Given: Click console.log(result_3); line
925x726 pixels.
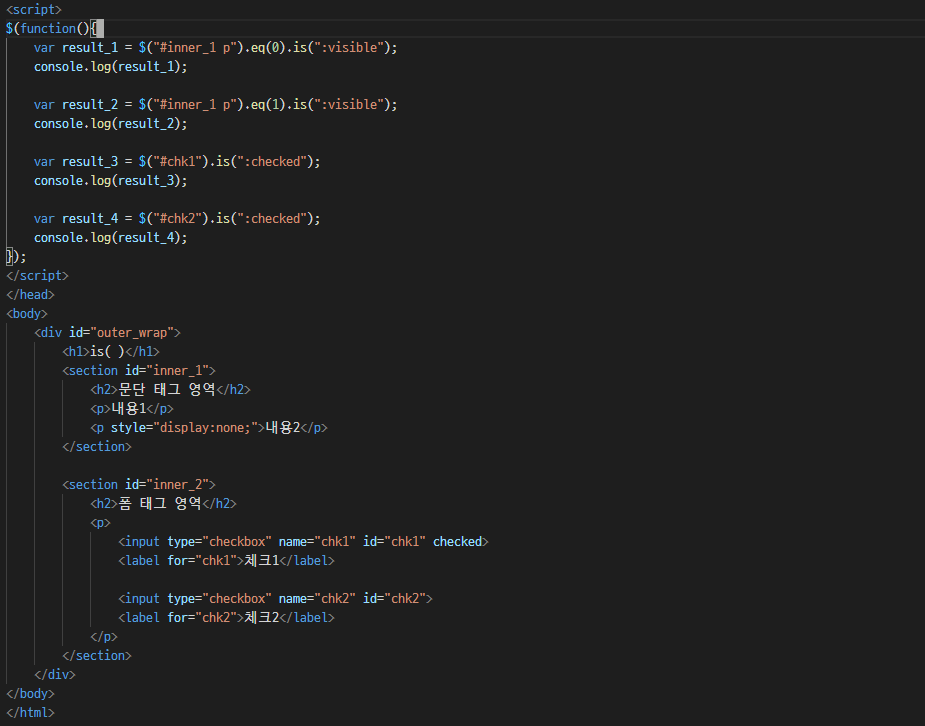Looking at the screenshot, I should point(110,180).
